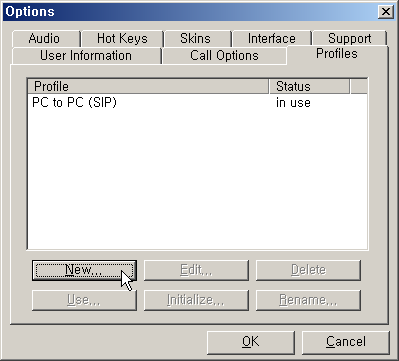Screen dimensions: 399x361
Task: Dismiss the dialog with Cancel
Action: [x=346, y=342]
